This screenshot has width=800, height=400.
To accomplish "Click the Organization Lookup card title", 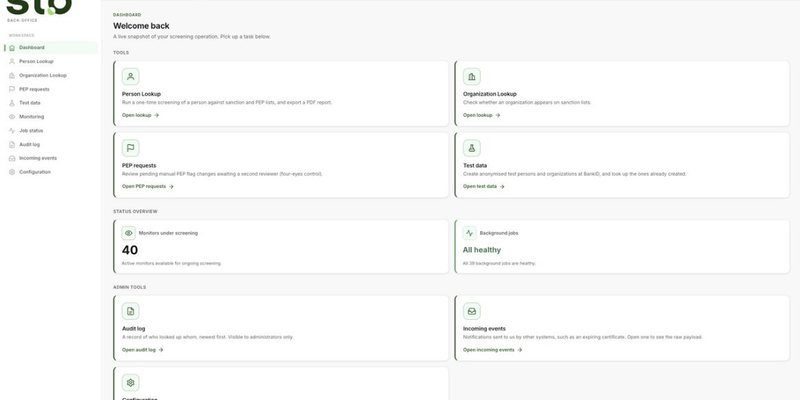I will coord(490,94).
